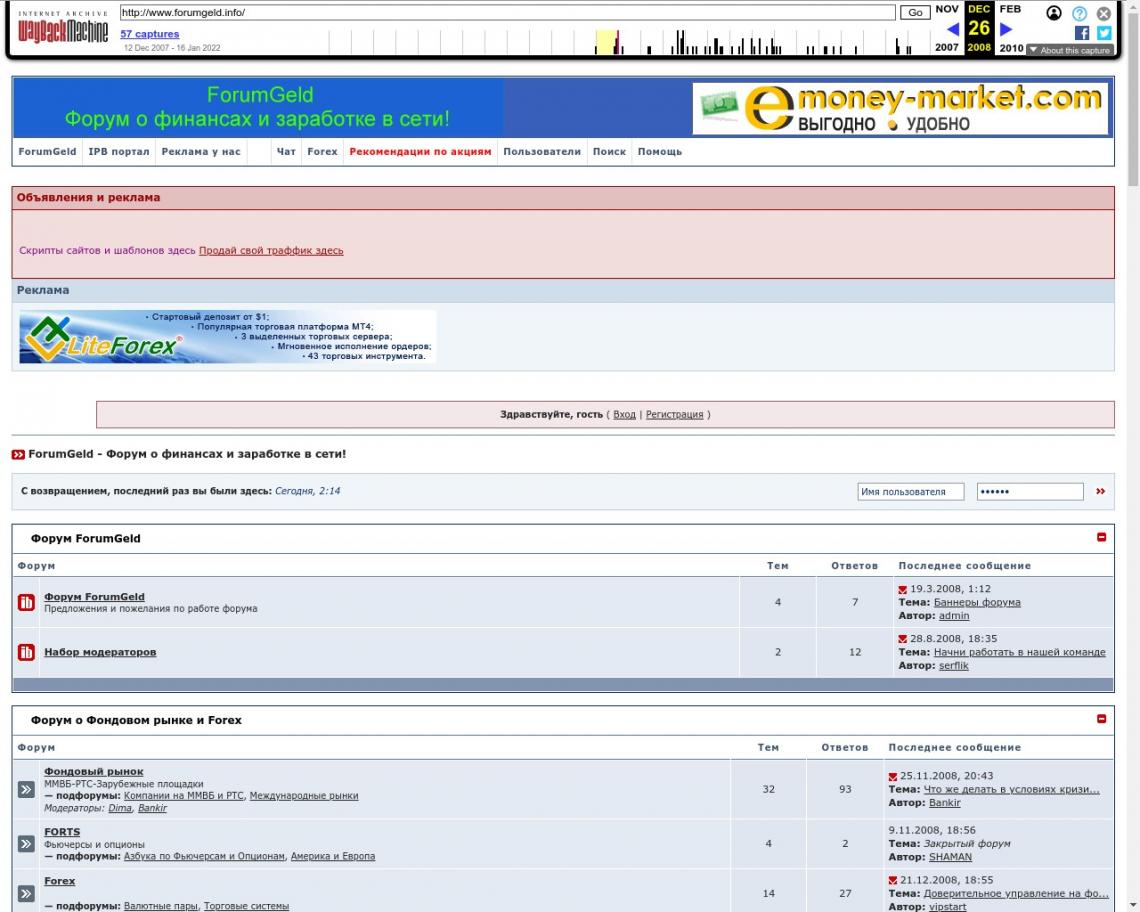Share capture via Twitter icon
Viewport: 1140px width, 912px height.
[1104, 33]
